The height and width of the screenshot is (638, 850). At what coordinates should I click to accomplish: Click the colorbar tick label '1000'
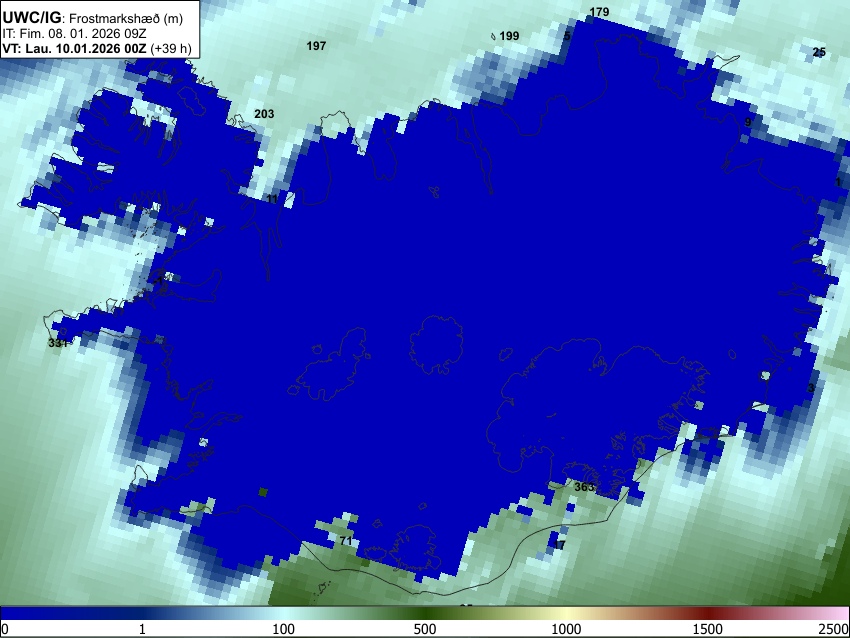pyautogui.click(x=566, y=629)
